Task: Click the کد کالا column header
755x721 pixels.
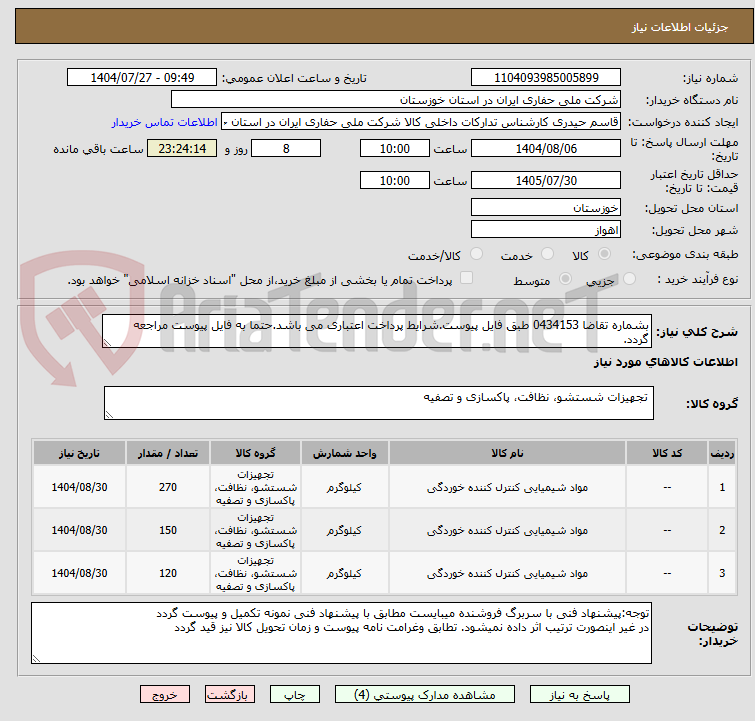Action: tap(667, 453)
